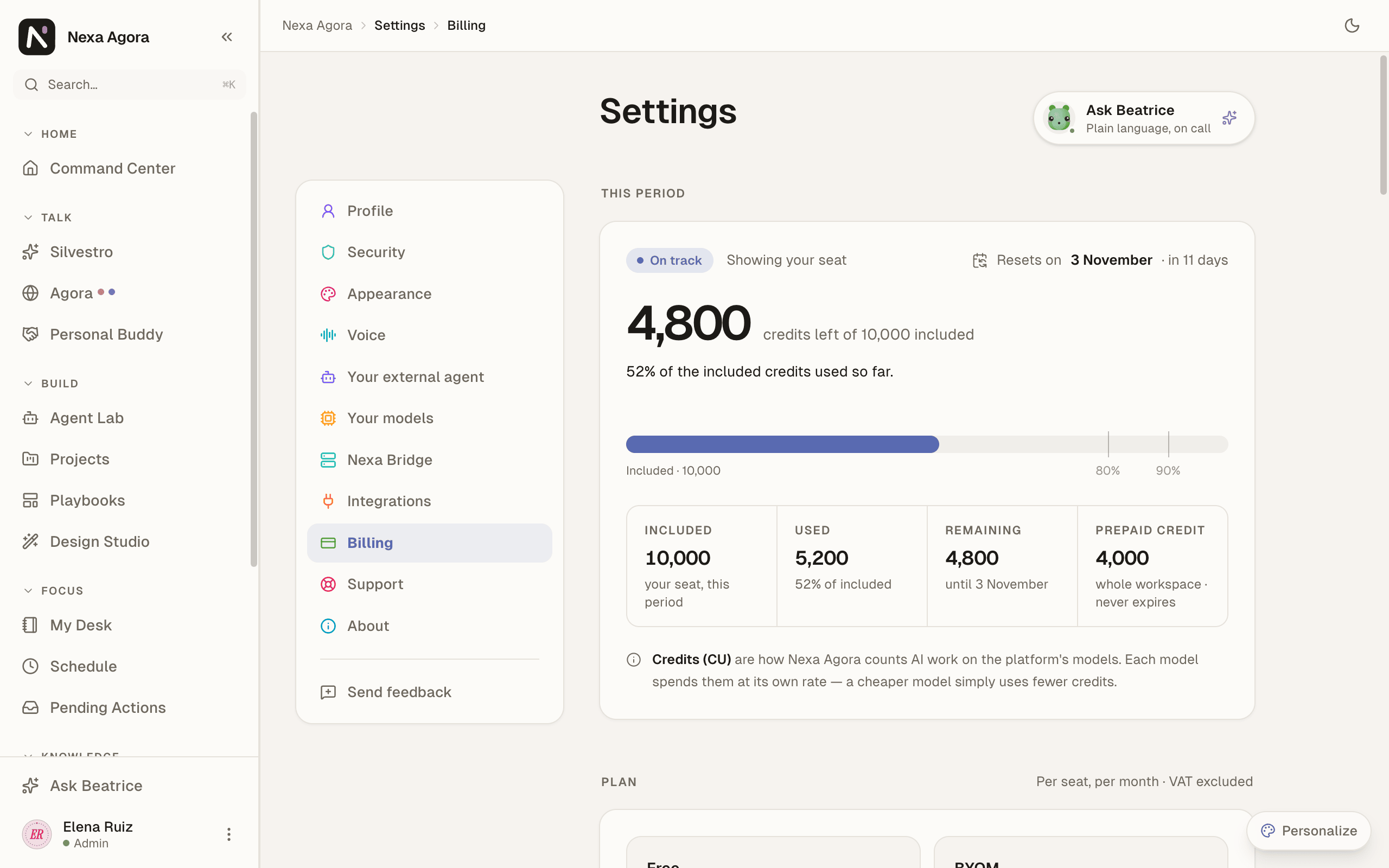Click the calendar reset icon
Screen dimensions: 1389x868
coord(980,260)
